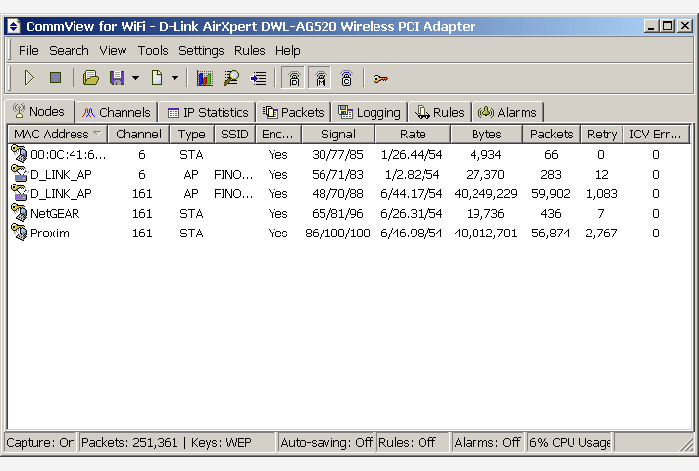The height and width of the screenshot is (471, 699).
Task: Toggle capture control packets button
Action: (346, 79)
